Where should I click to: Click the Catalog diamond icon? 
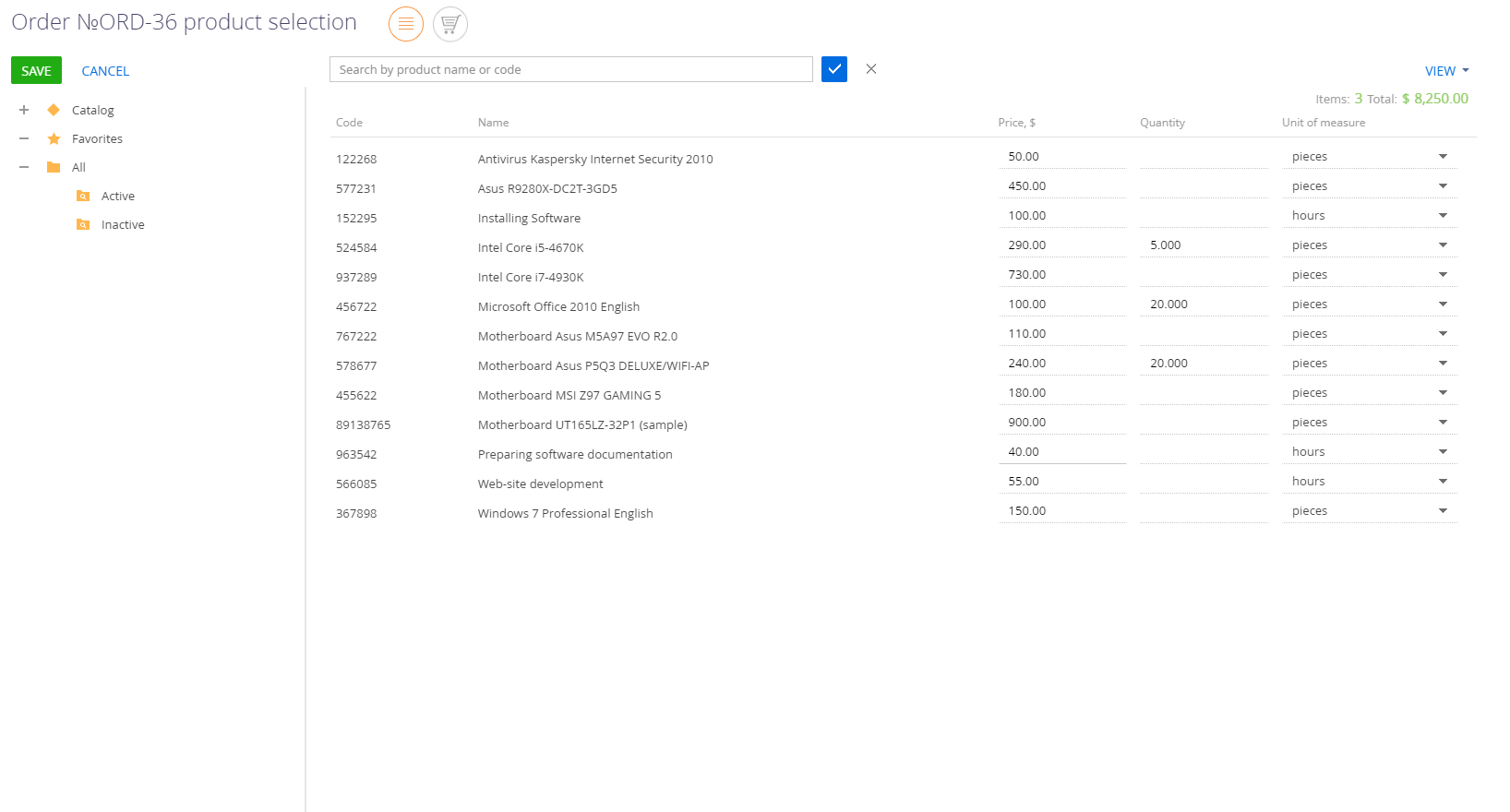coord(54,110)
